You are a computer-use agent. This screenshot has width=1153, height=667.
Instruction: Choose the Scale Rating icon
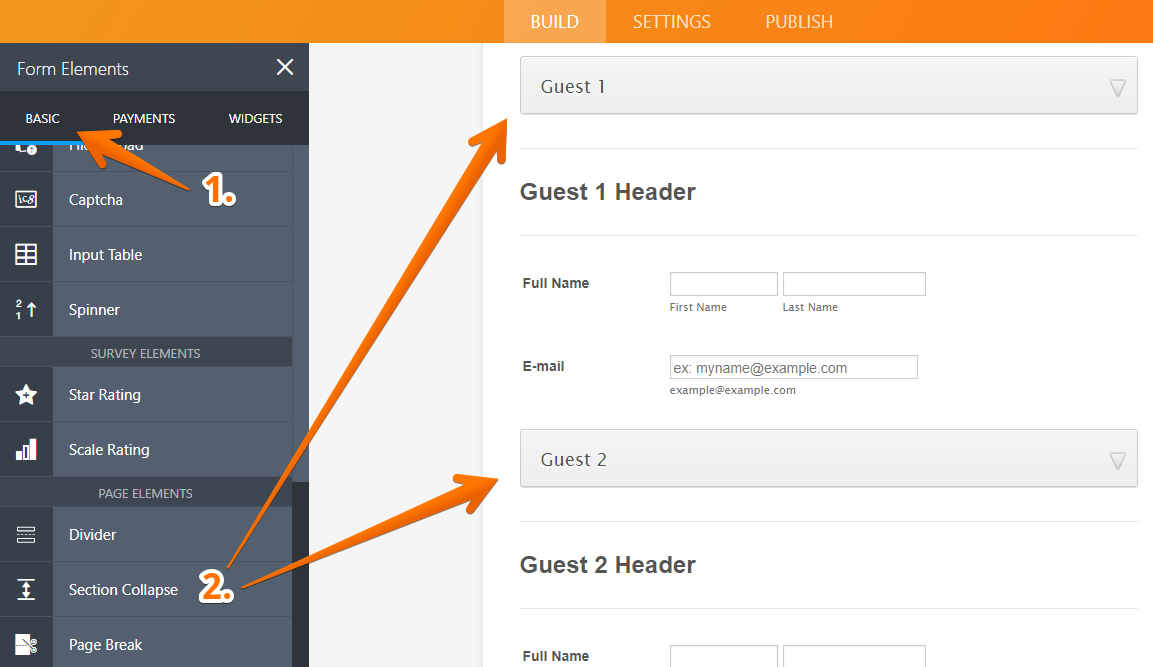point(26,450)
